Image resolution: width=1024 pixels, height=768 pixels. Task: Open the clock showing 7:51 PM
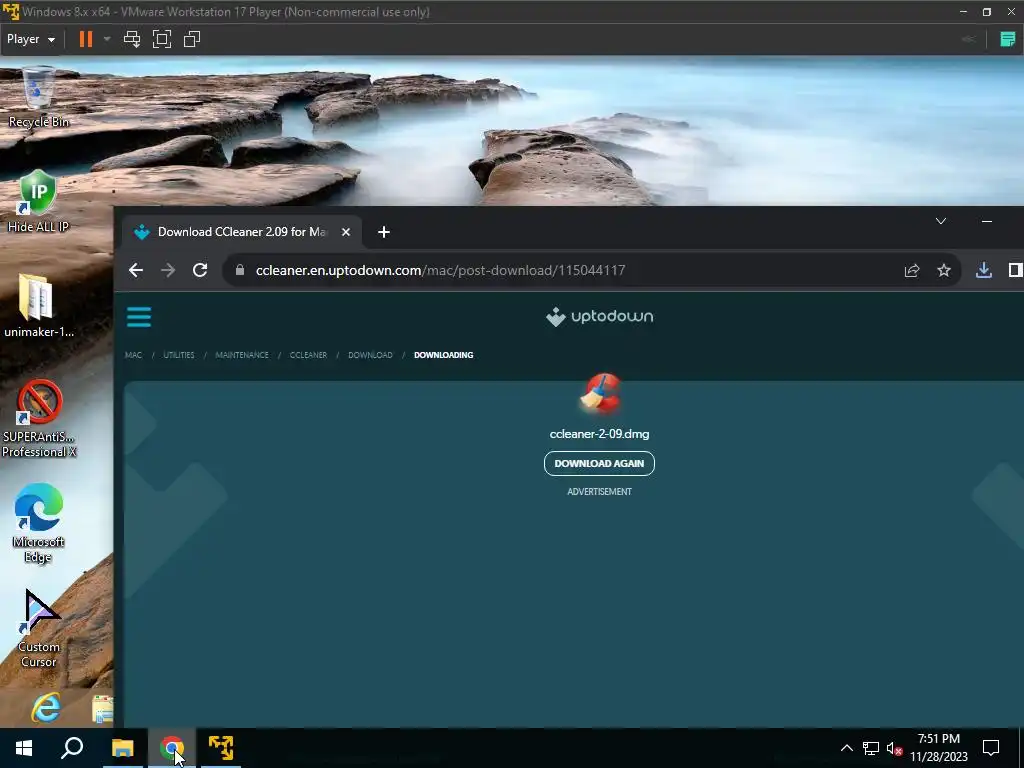939,748
